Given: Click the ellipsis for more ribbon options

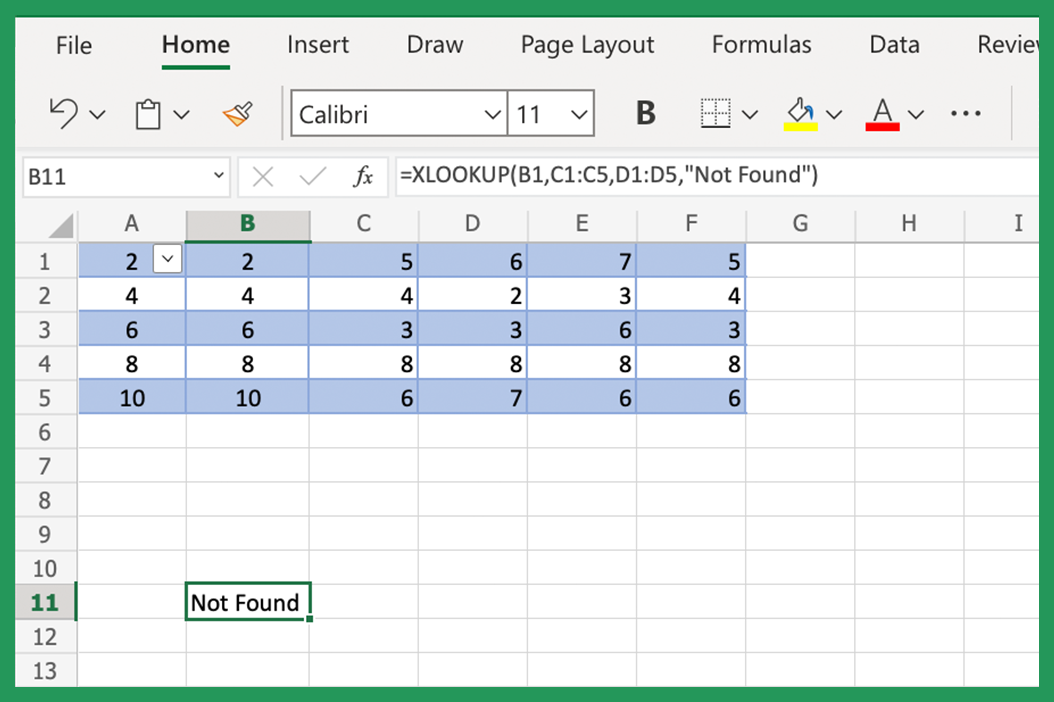Looking at the screenshot, I should click(965, 113).
